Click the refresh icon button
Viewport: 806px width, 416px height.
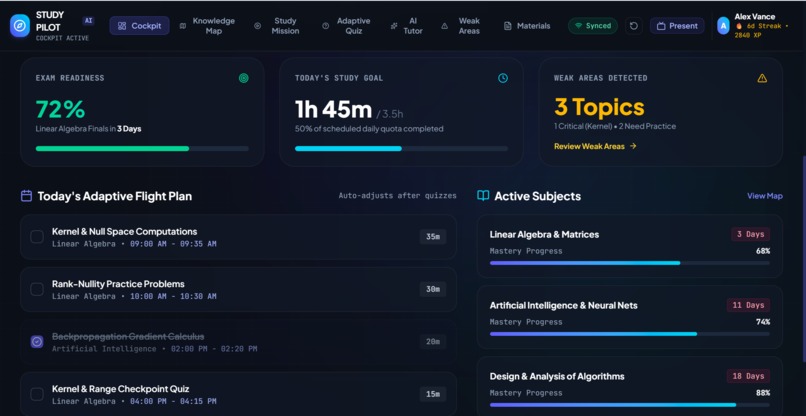634,26
